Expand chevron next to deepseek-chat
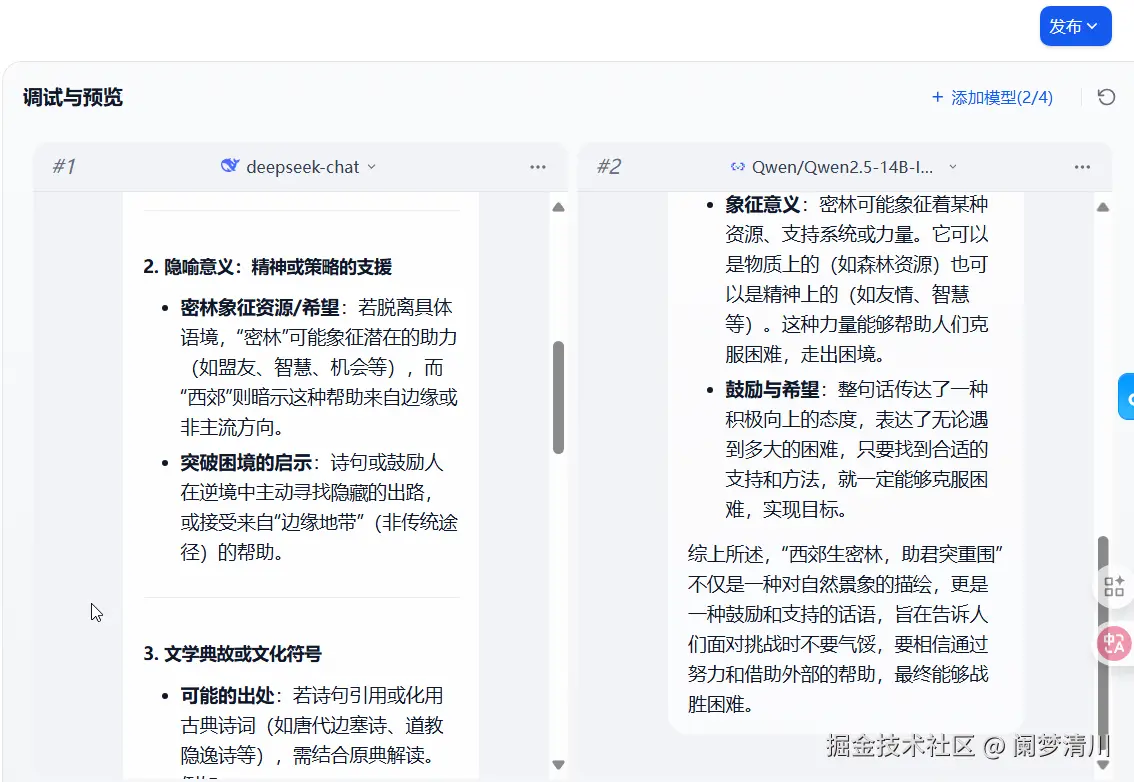1134x782 pixels. tap(372, 166)
